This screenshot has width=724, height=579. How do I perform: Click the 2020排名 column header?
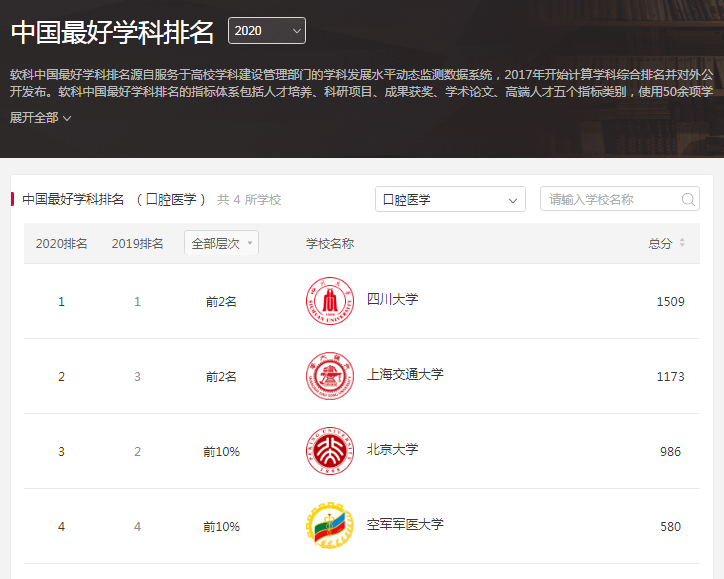pyautogui.click(x=61, y=243)
